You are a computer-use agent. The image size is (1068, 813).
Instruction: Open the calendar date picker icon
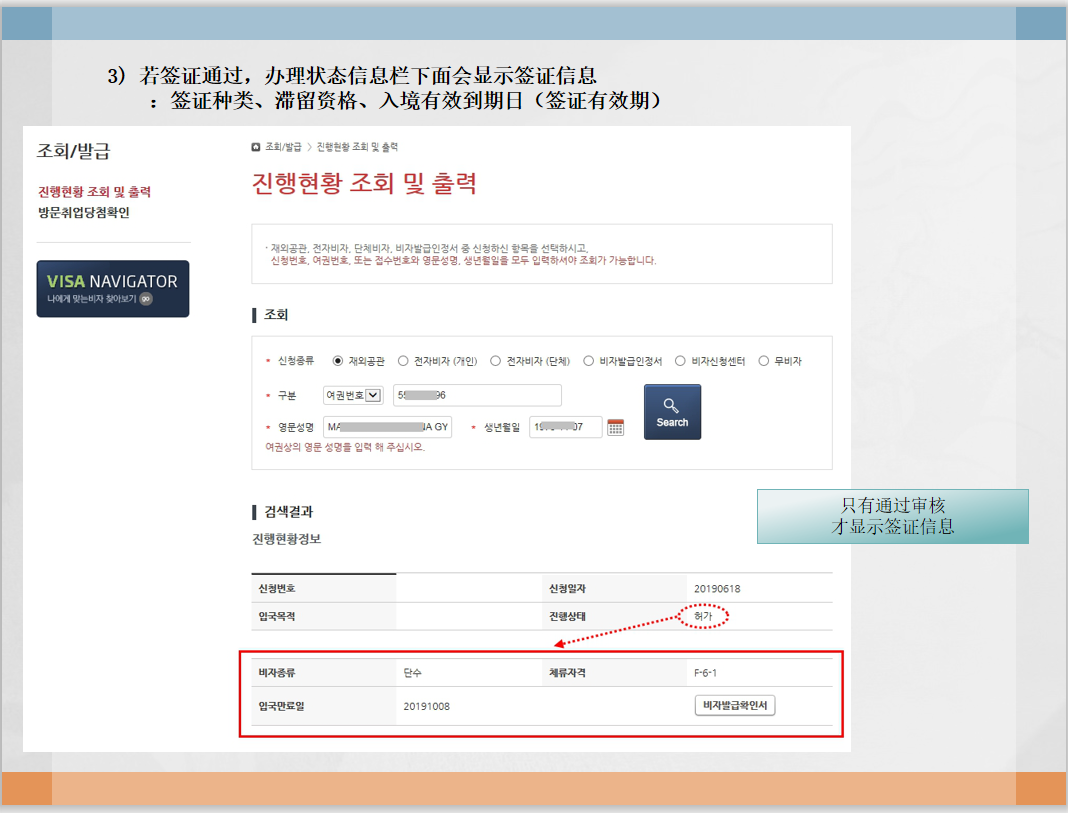[615, 427]
